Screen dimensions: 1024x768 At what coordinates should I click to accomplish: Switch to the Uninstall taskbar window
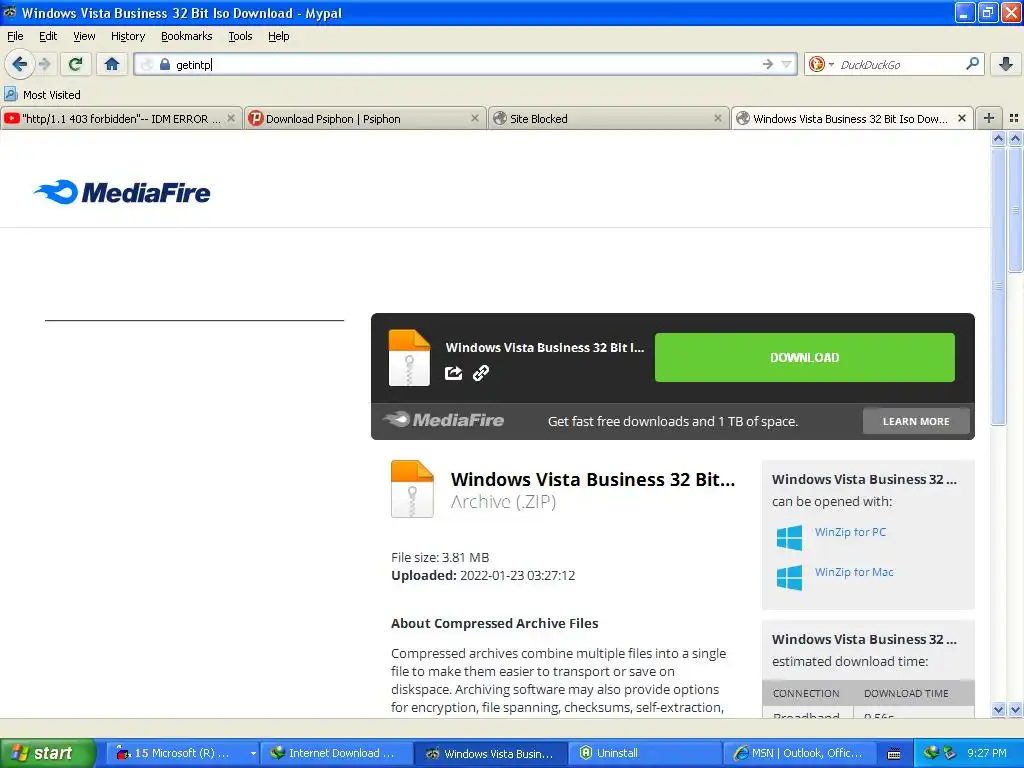[x=645, y=753]
